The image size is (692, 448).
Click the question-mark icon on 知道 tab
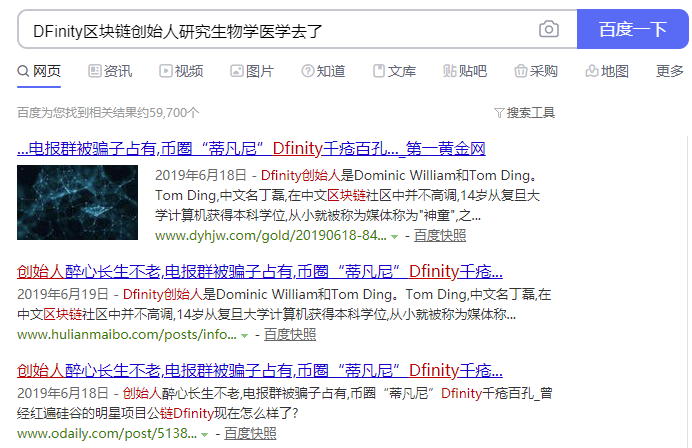click(308, 71)
